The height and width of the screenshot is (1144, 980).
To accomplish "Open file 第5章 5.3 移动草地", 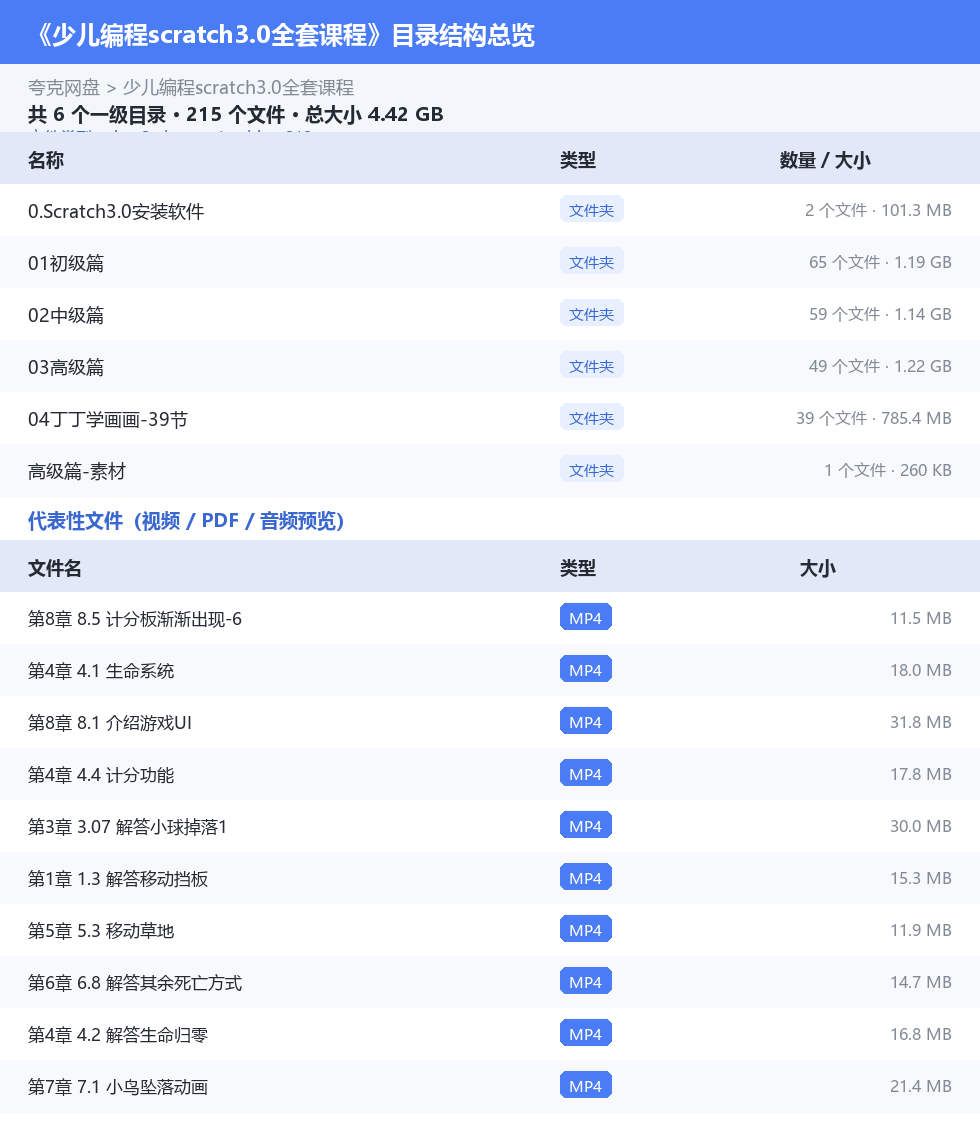I will 101,931.
